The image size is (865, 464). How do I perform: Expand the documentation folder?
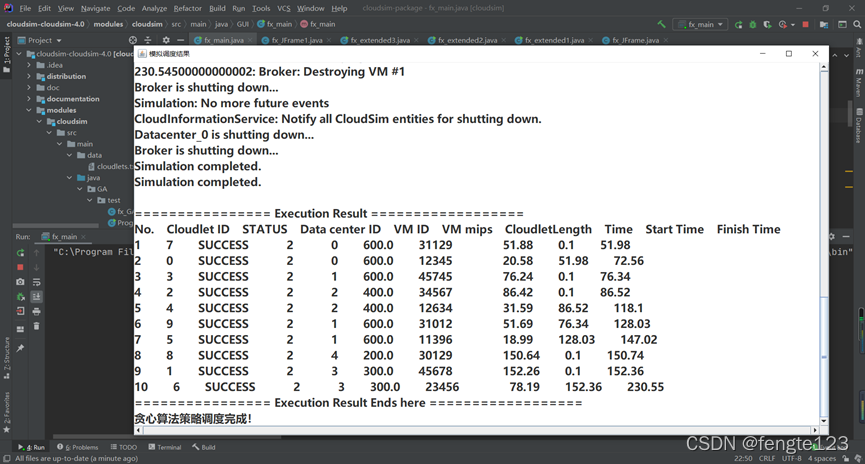(29, 99)
